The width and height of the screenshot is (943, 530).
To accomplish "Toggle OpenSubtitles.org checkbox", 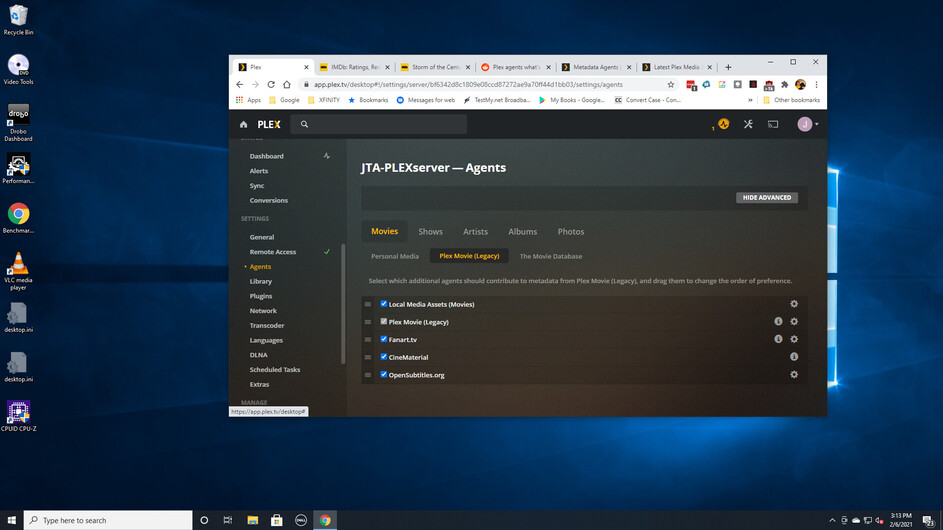I will point(384,374).
